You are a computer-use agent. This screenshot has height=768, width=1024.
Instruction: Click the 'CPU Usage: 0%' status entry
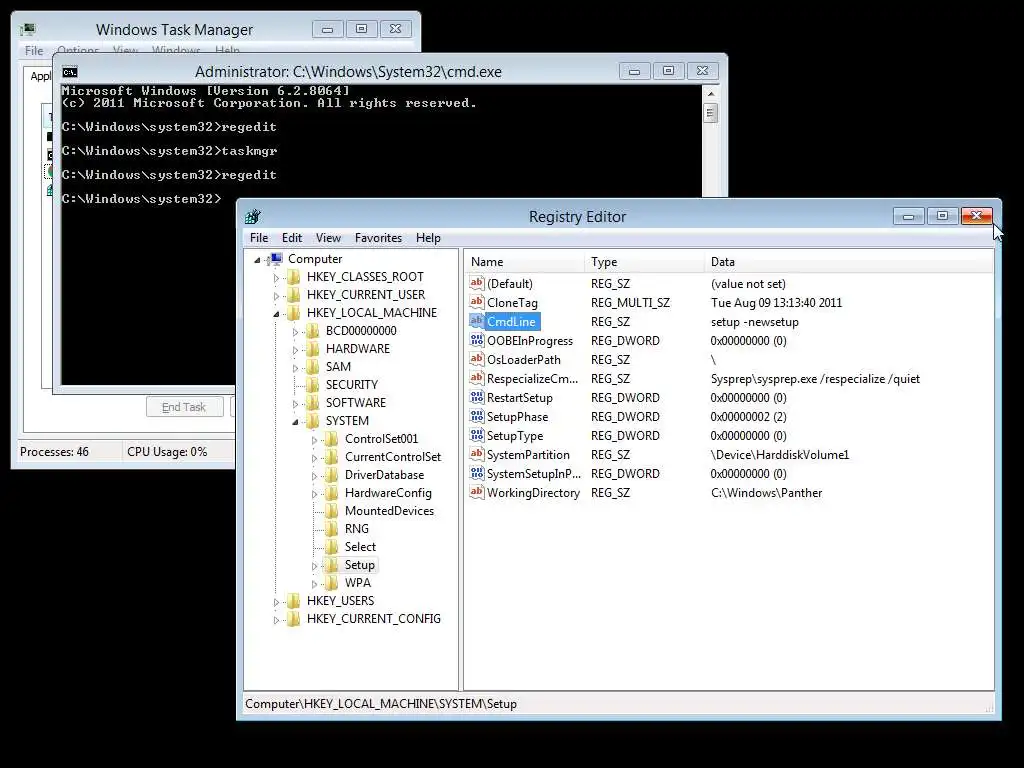tap(167, 451)
